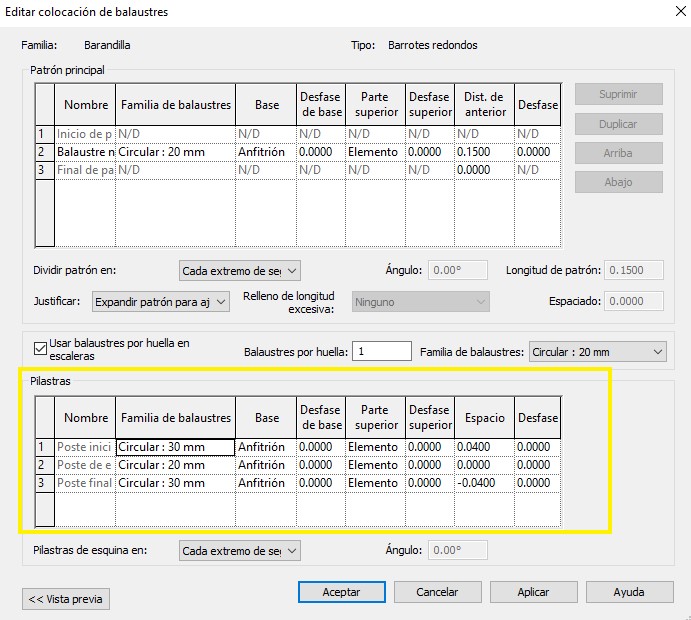Viewport: 691px width, 620px height.
Task: Open the Dividir patrón en dropdown
Action: click(x=240, y=271)
